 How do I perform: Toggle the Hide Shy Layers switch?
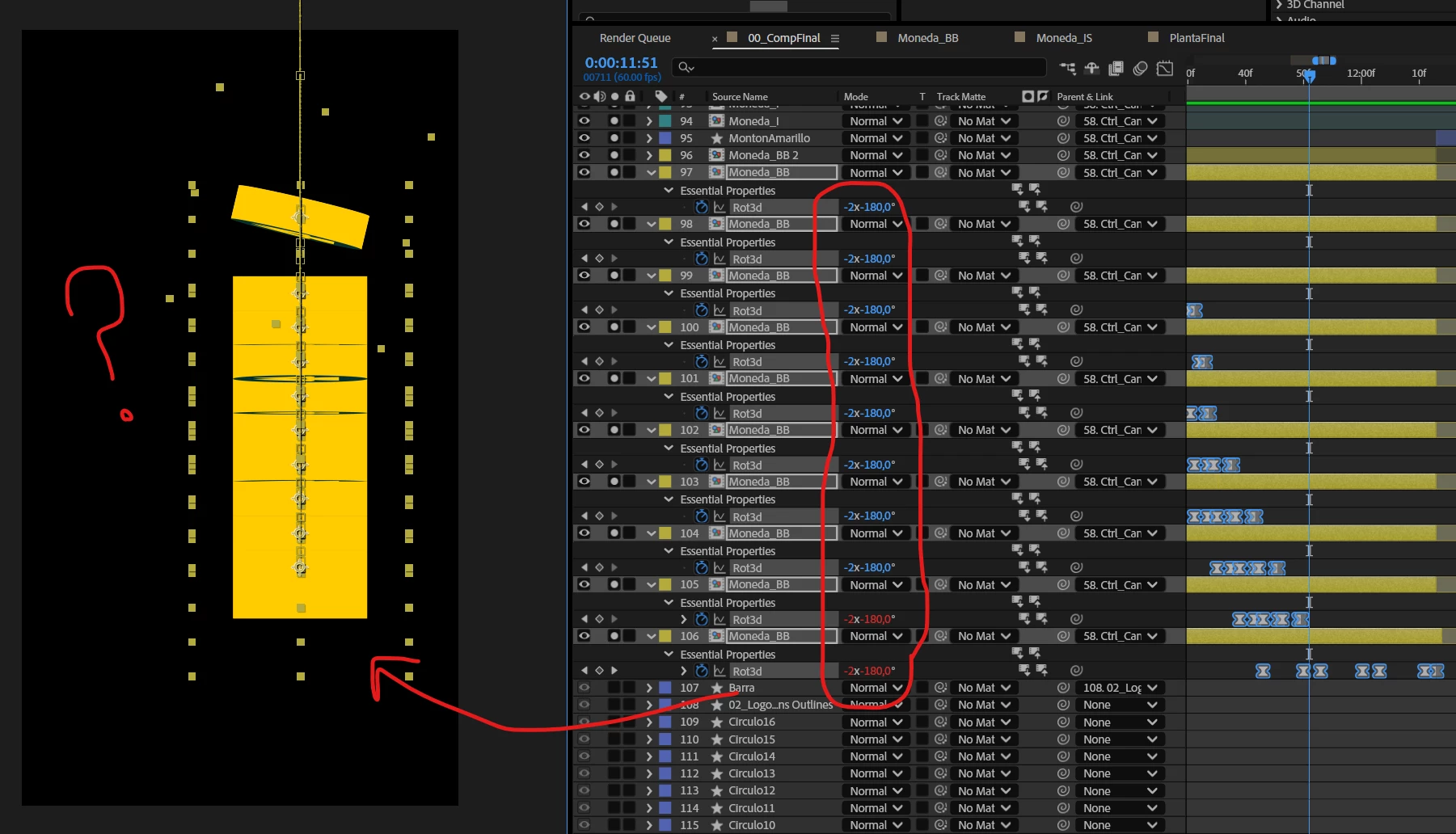point(1091,69)
